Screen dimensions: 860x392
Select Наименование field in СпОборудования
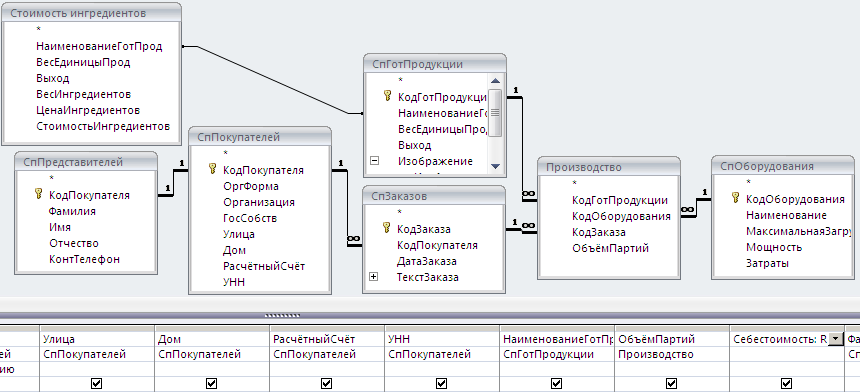[786, 215]
